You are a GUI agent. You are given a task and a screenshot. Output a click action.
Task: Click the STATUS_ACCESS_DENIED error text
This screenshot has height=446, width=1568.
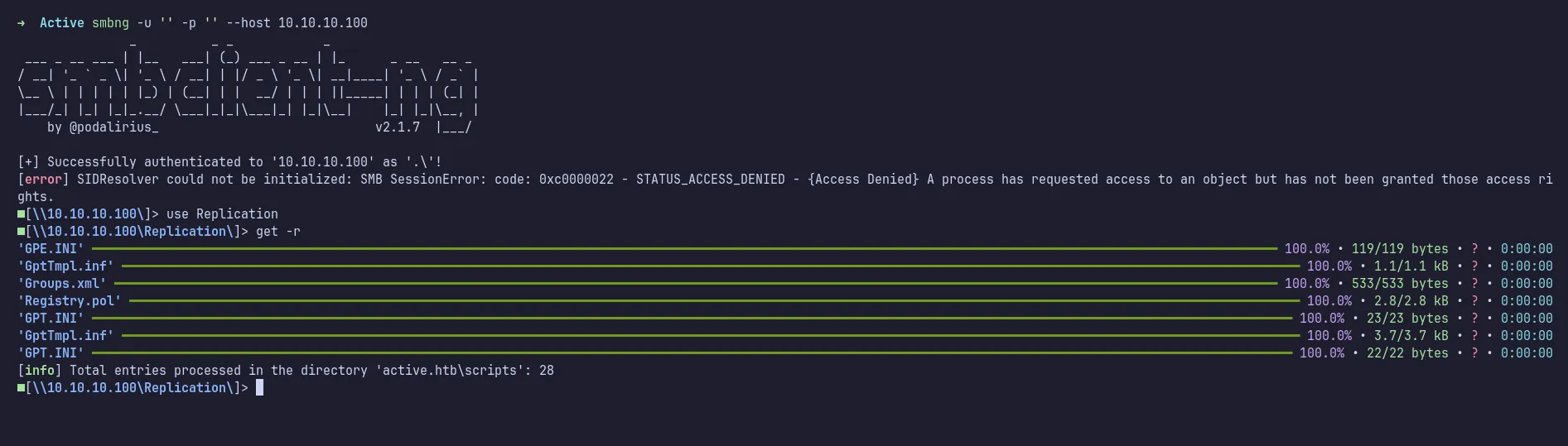coord(710,180)
